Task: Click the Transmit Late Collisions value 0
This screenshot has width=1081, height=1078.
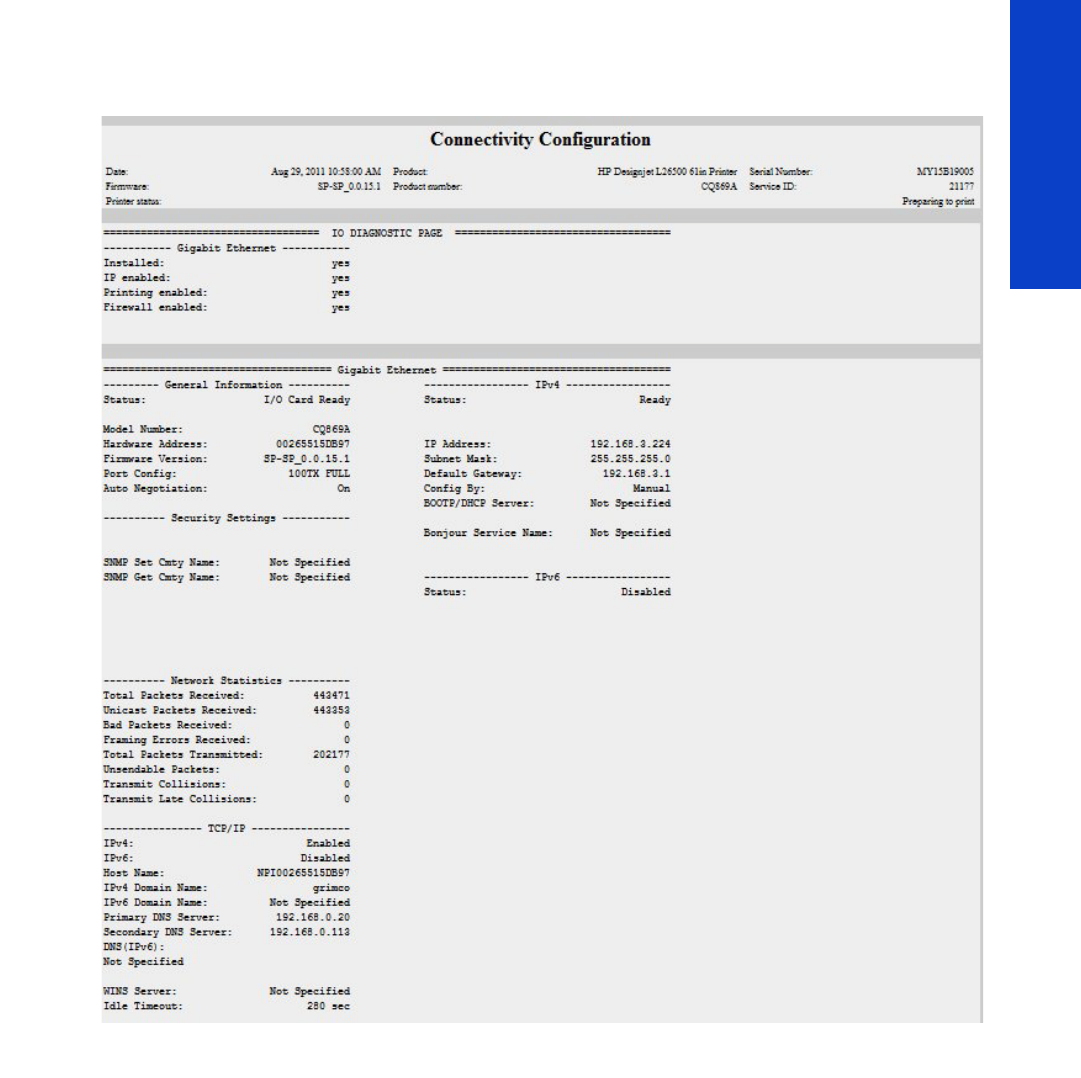Action: (347, 799)
